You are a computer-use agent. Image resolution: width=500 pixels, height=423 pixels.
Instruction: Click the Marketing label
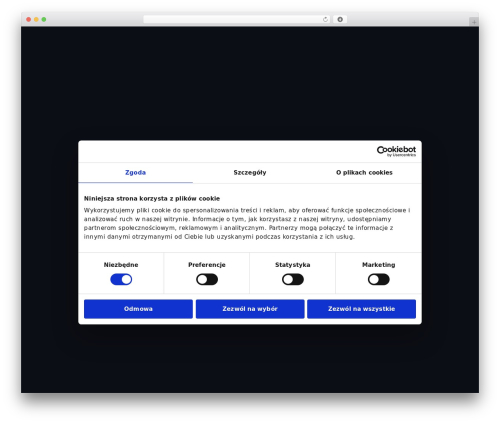(x=379, y=265)
